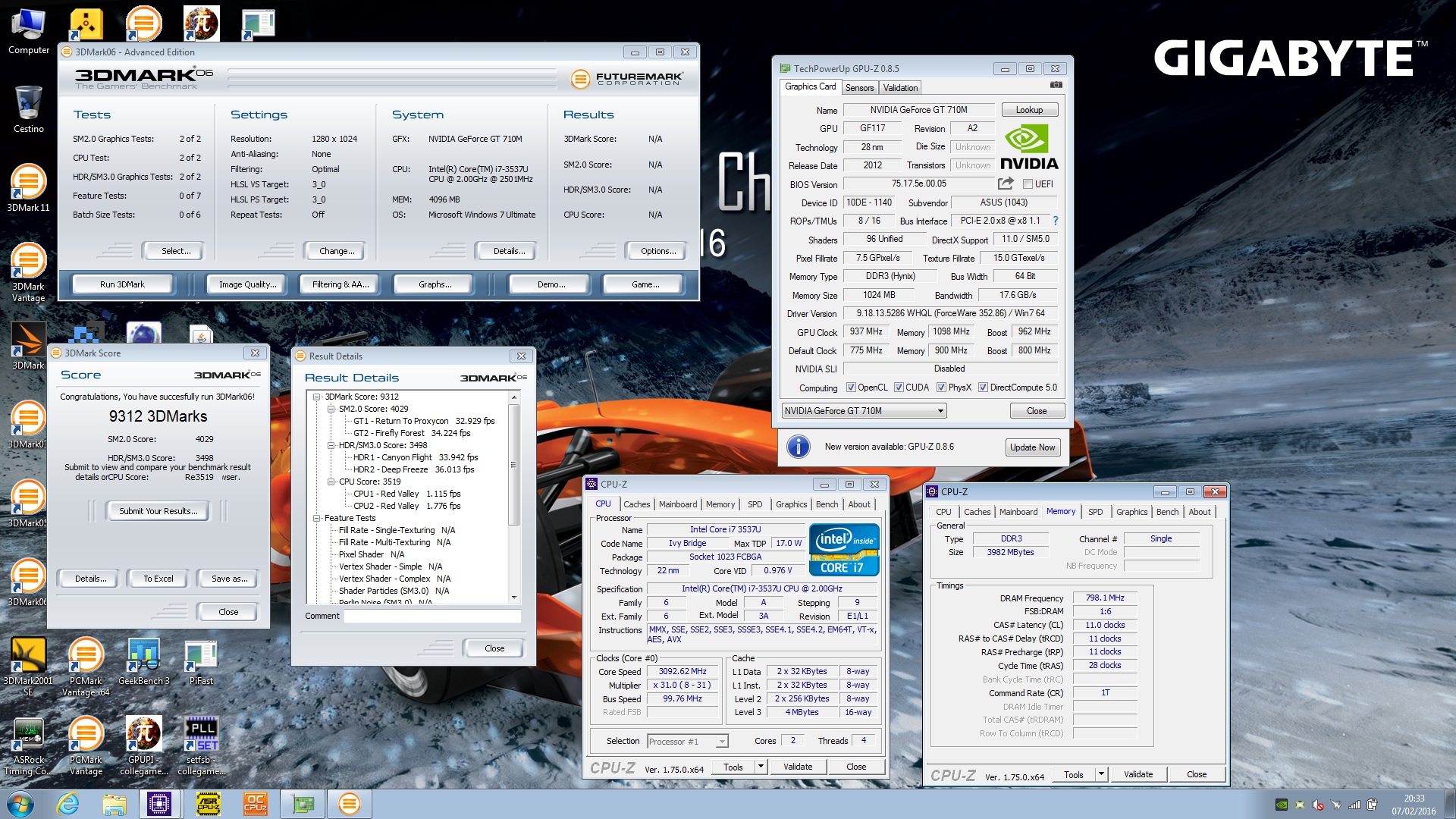
Task: Click the Run 3DMark button
Action: (122, 284)
